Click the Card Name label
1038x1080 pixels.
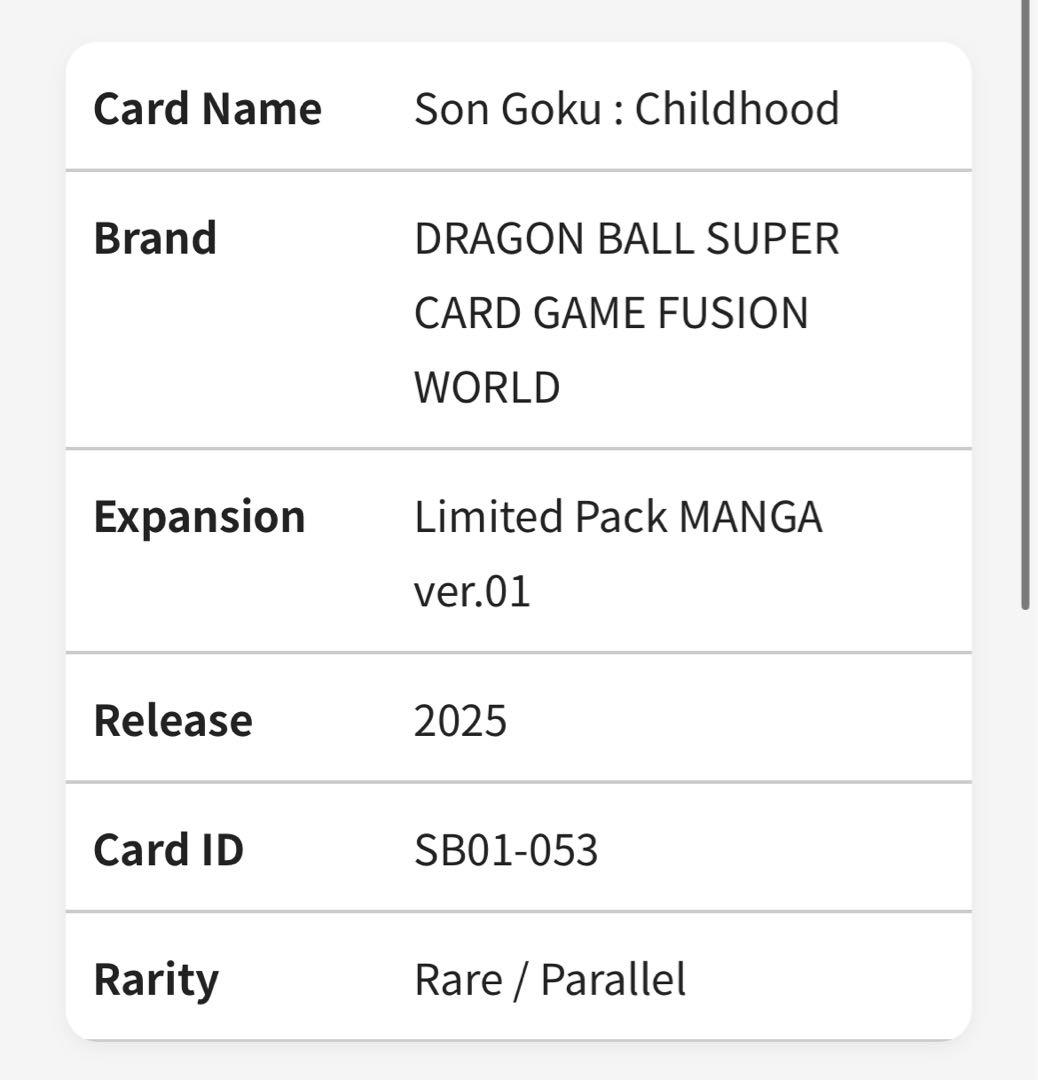coord(207,109)
